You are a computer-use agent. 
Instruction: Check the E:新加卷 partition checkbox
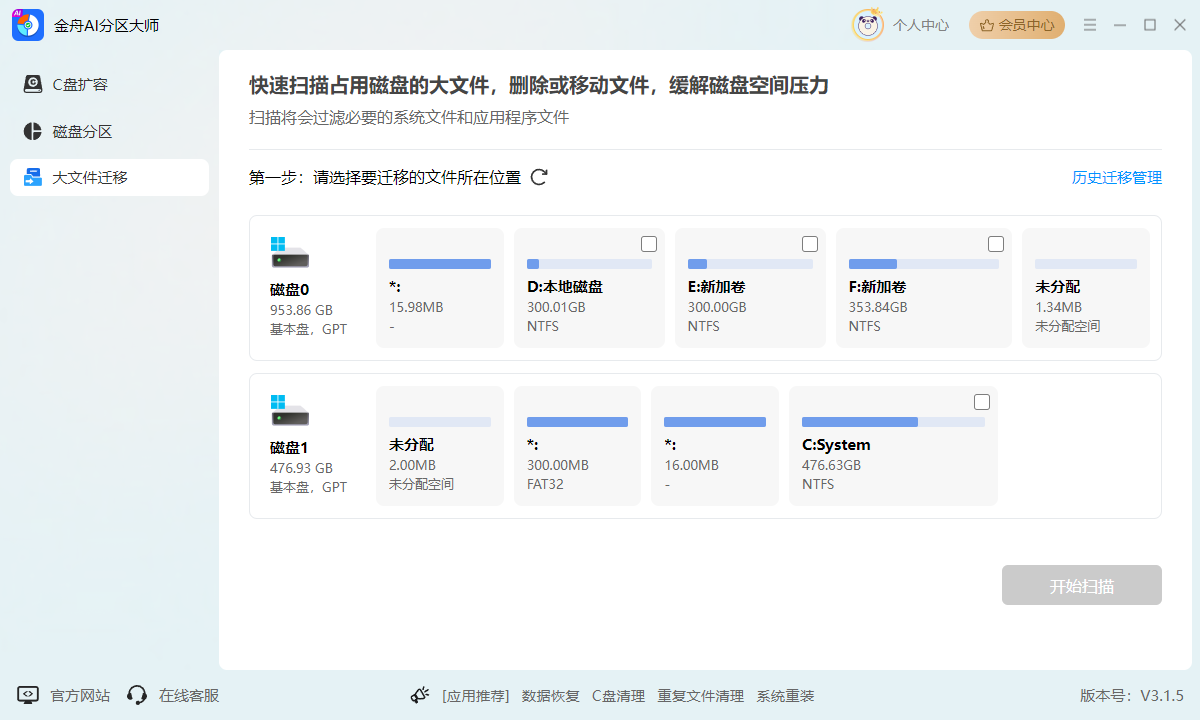[x=809, y=243]
